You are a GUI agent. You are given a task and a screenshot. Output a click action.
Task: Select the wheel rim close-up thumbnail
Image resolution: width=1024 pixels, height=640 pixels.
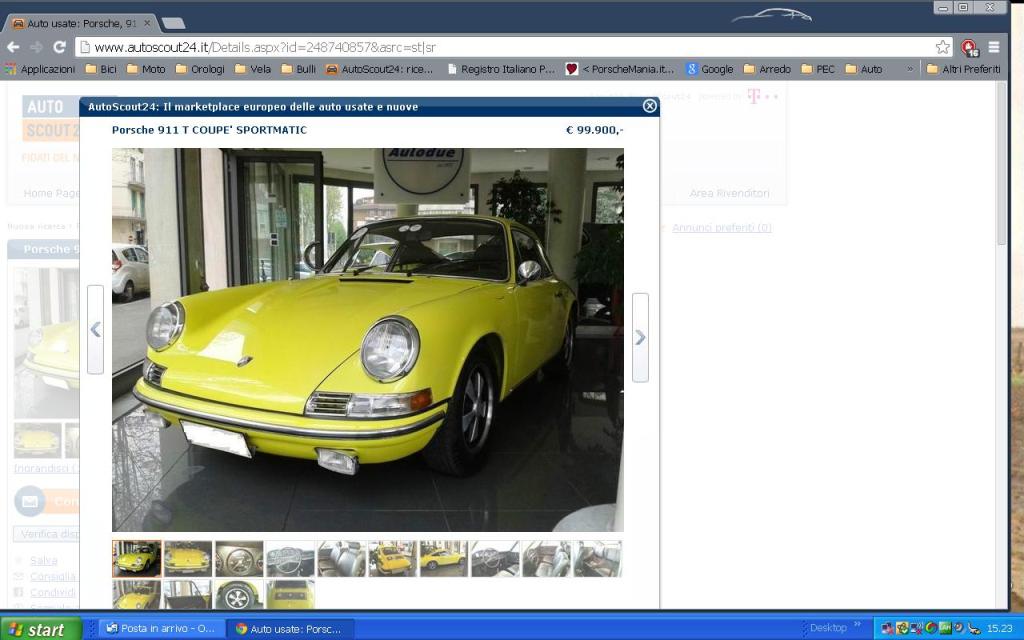(x=239, y=594)
